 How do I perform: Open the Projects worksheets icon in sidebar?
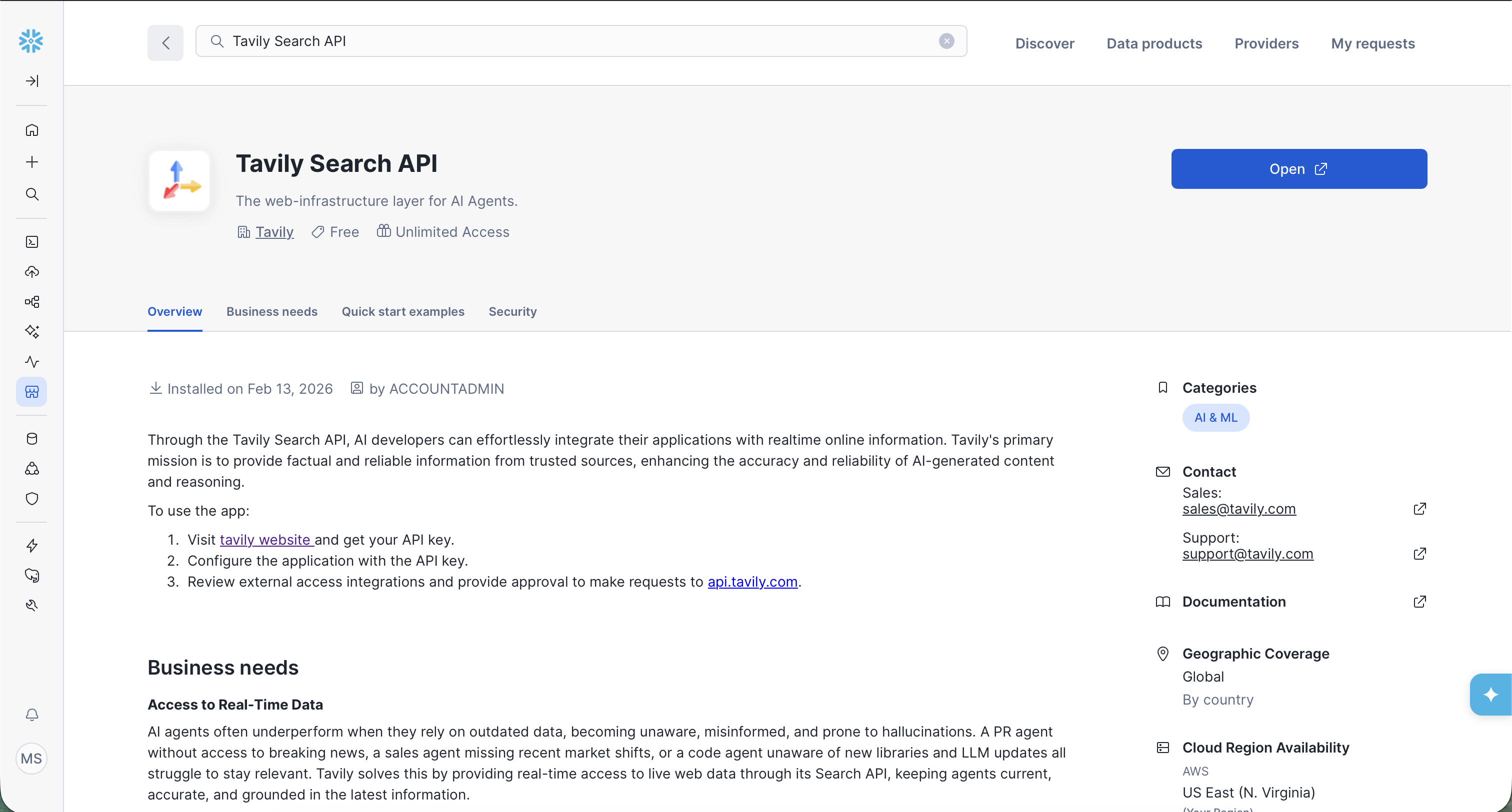click(x=31, y=241)
